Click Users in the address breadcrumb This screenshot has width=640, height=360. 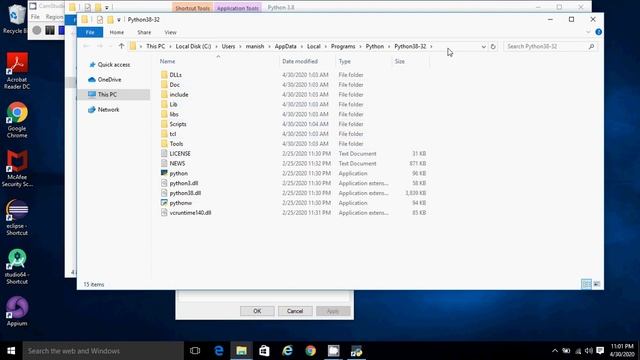pyautogui.click(x=228, y=47)
